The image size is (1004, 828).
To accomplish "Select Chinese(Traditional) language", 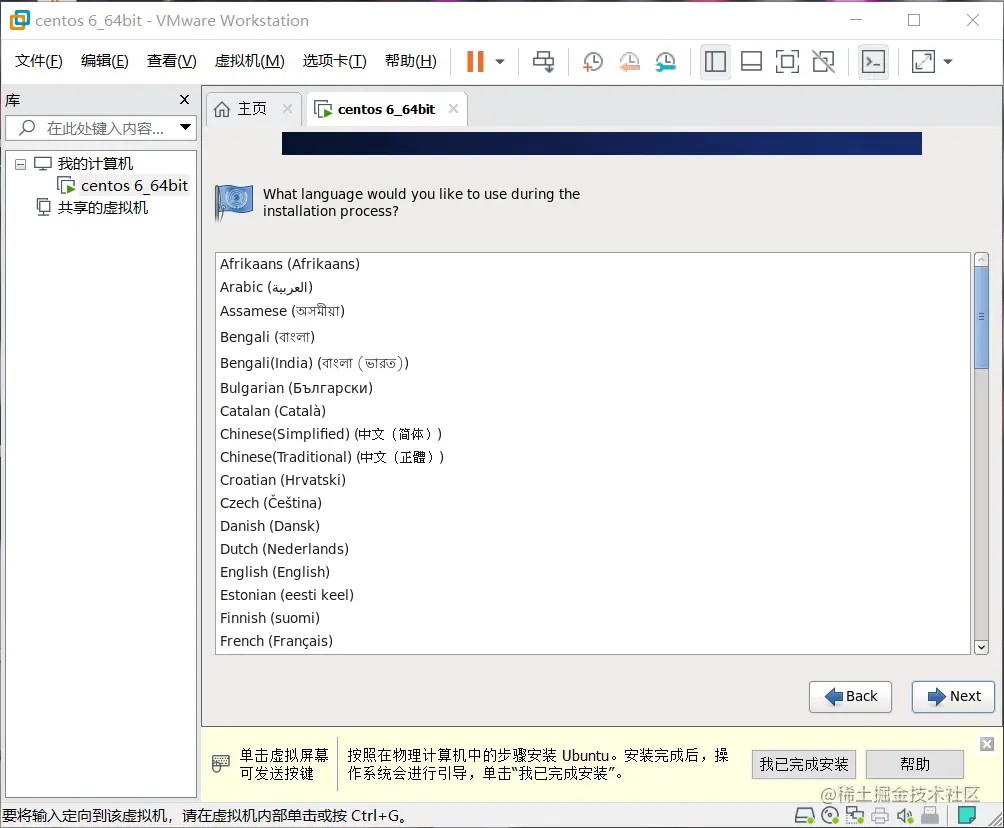I will click(593, 457).
